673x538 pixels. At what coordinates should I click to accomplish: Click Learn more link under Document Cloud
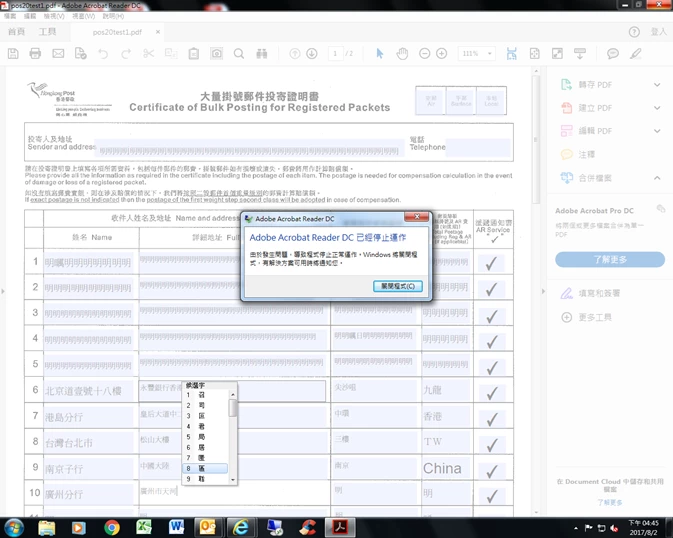point(610,502)
